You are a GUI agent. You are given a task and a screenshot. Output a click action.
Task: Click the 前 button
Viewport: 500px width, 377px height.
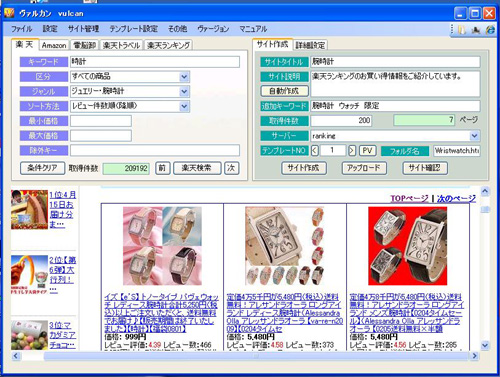pos(162,168)
